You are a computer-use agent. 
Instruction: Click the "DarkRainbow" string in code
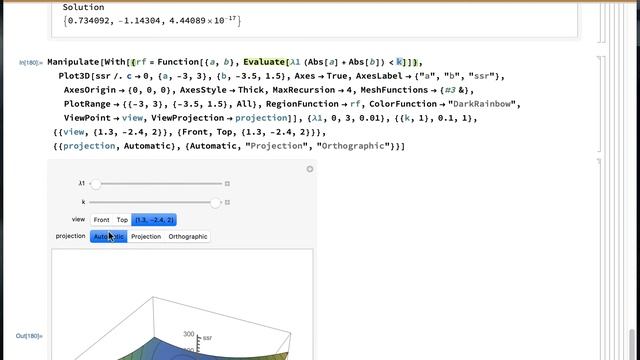coord(482,104)
